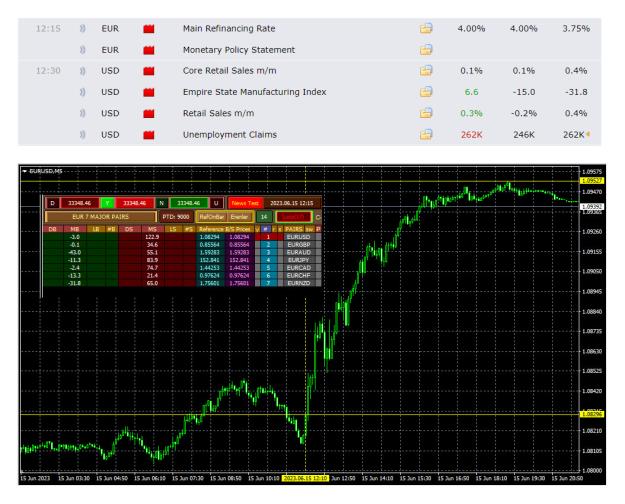The width and height of the screenshot is (625, 504).
Task: Select pair number 4 button for EURJPY
Action: point(268,260)
